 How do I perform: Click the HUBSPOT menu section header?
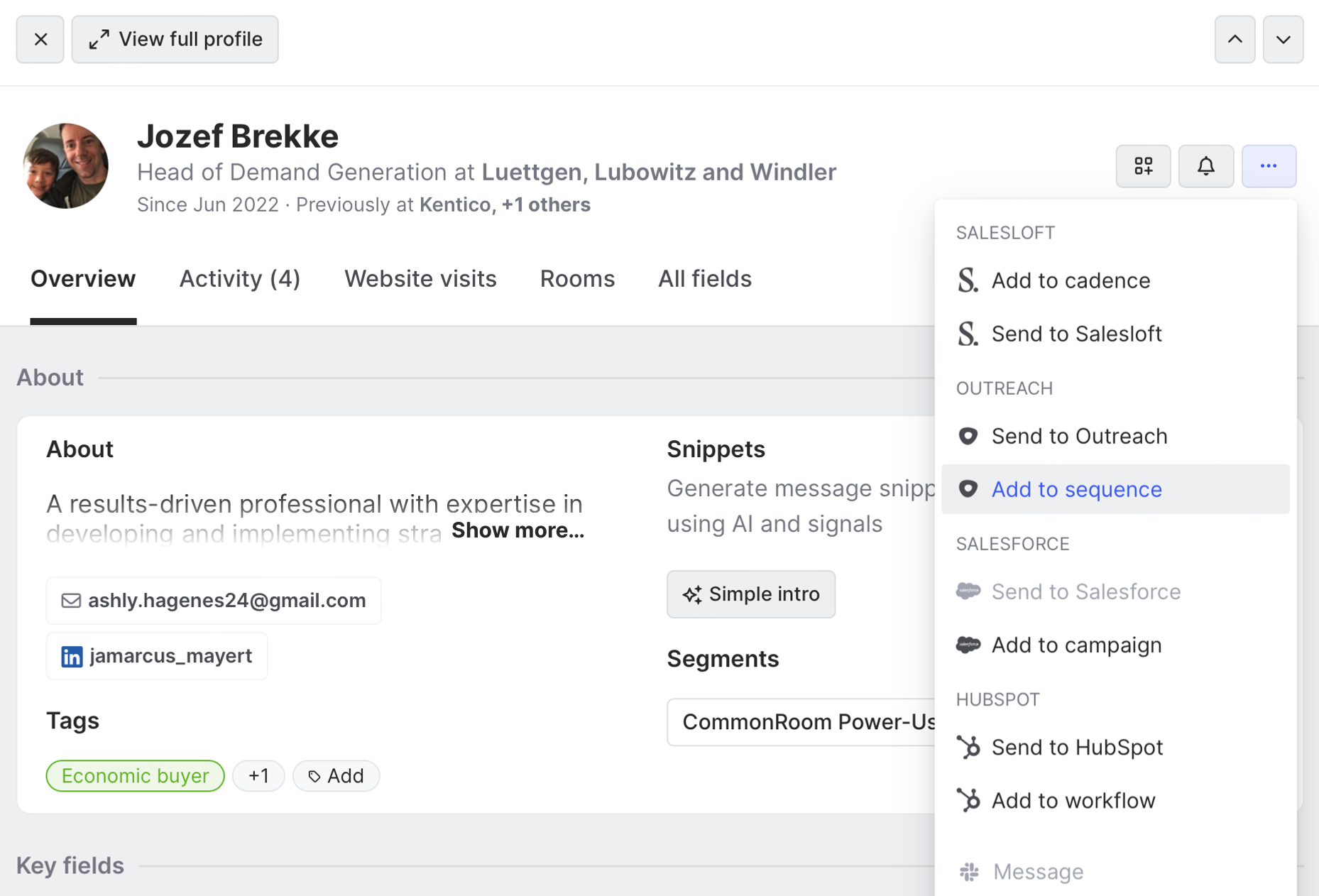(998, 699)
